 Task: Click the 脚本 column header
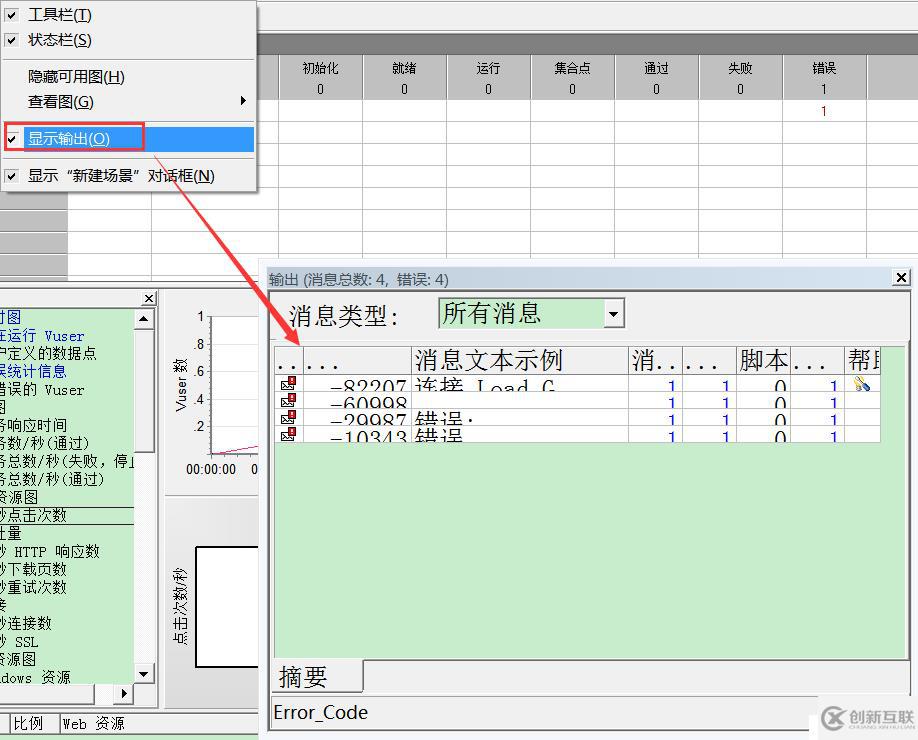tap(763, 361)
